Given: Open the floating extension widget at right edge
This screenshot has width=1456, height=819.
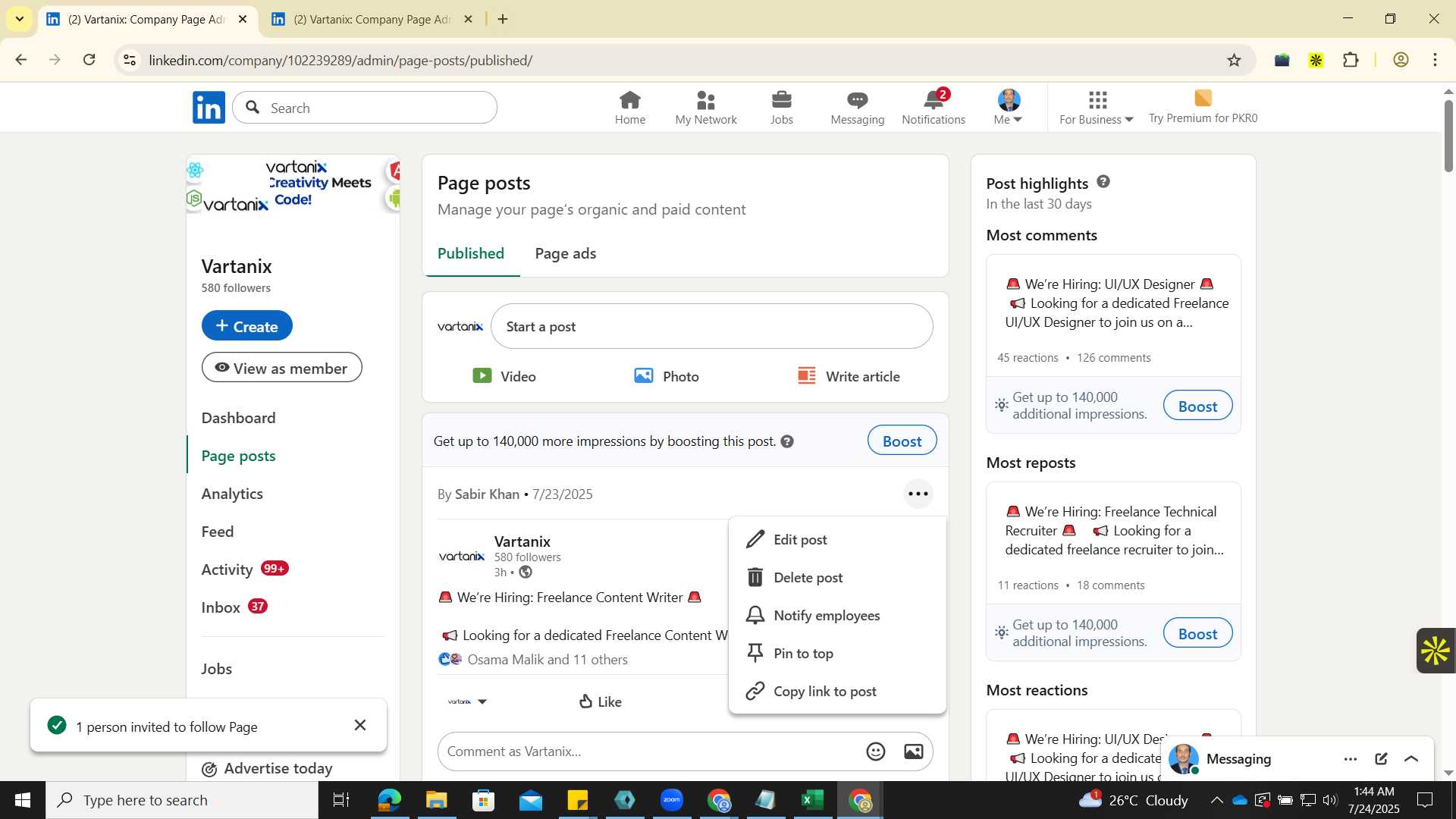Looking at the screenshot, I should (x=1436, y=651).
